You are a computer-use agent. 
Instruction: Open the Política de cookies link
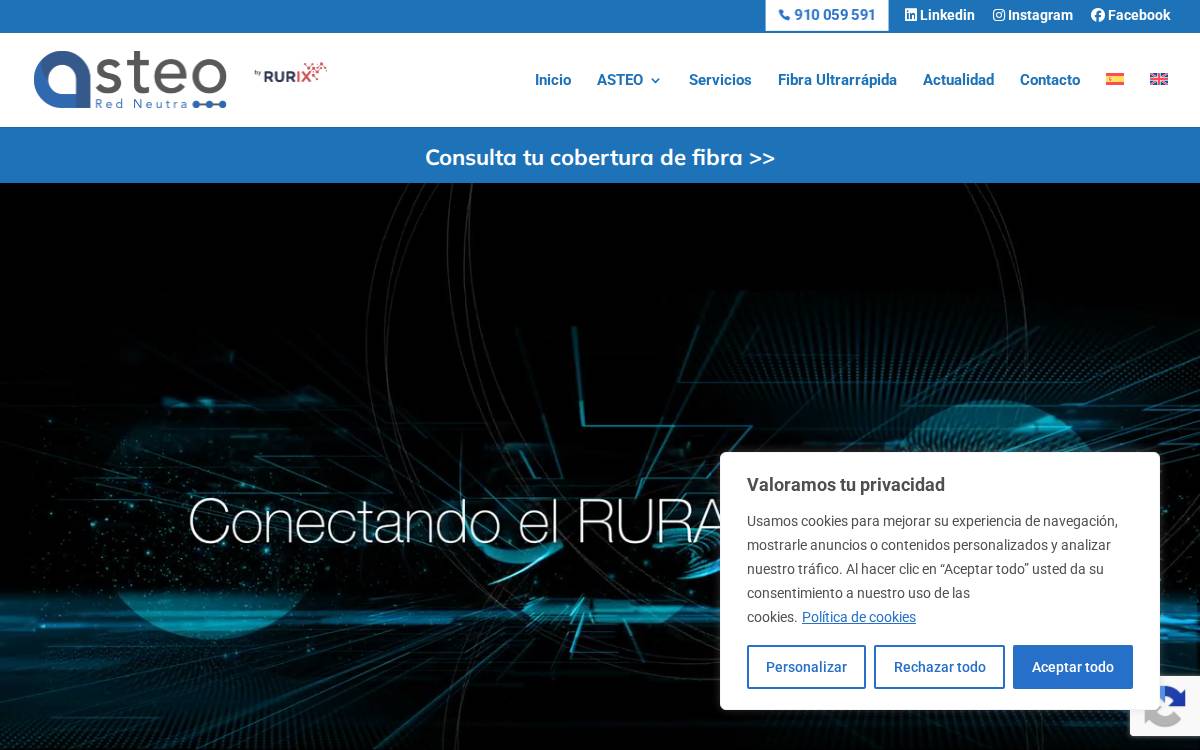tap(859, 617)
